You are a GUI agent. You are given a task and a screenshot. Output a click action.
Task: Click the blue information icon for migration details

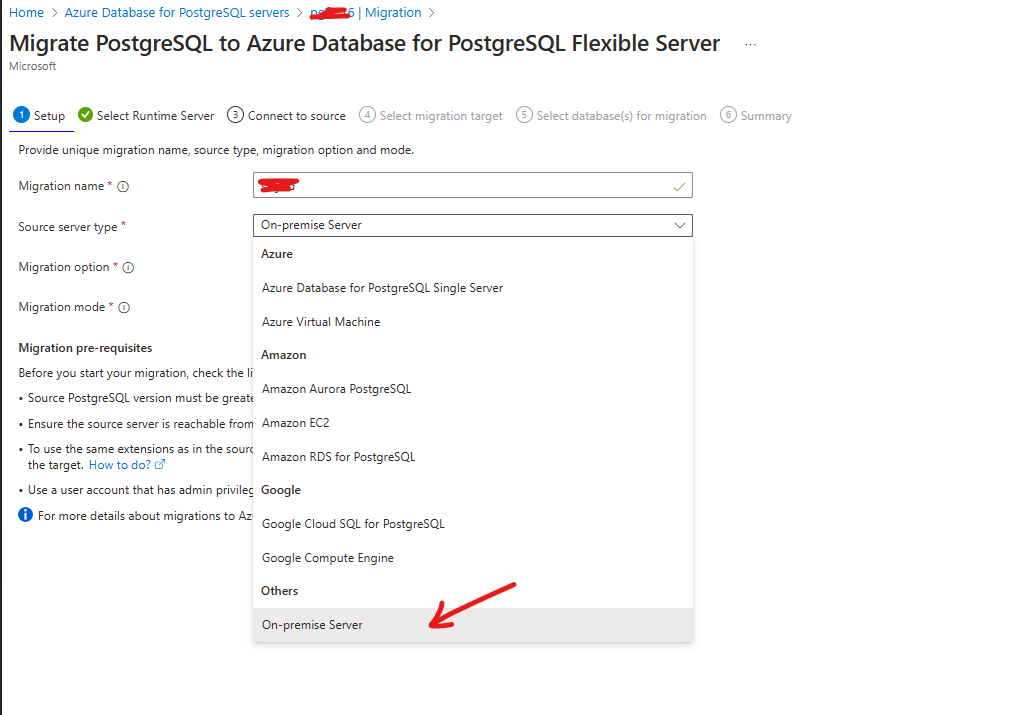pyautogui.click(x=25, y=515)
